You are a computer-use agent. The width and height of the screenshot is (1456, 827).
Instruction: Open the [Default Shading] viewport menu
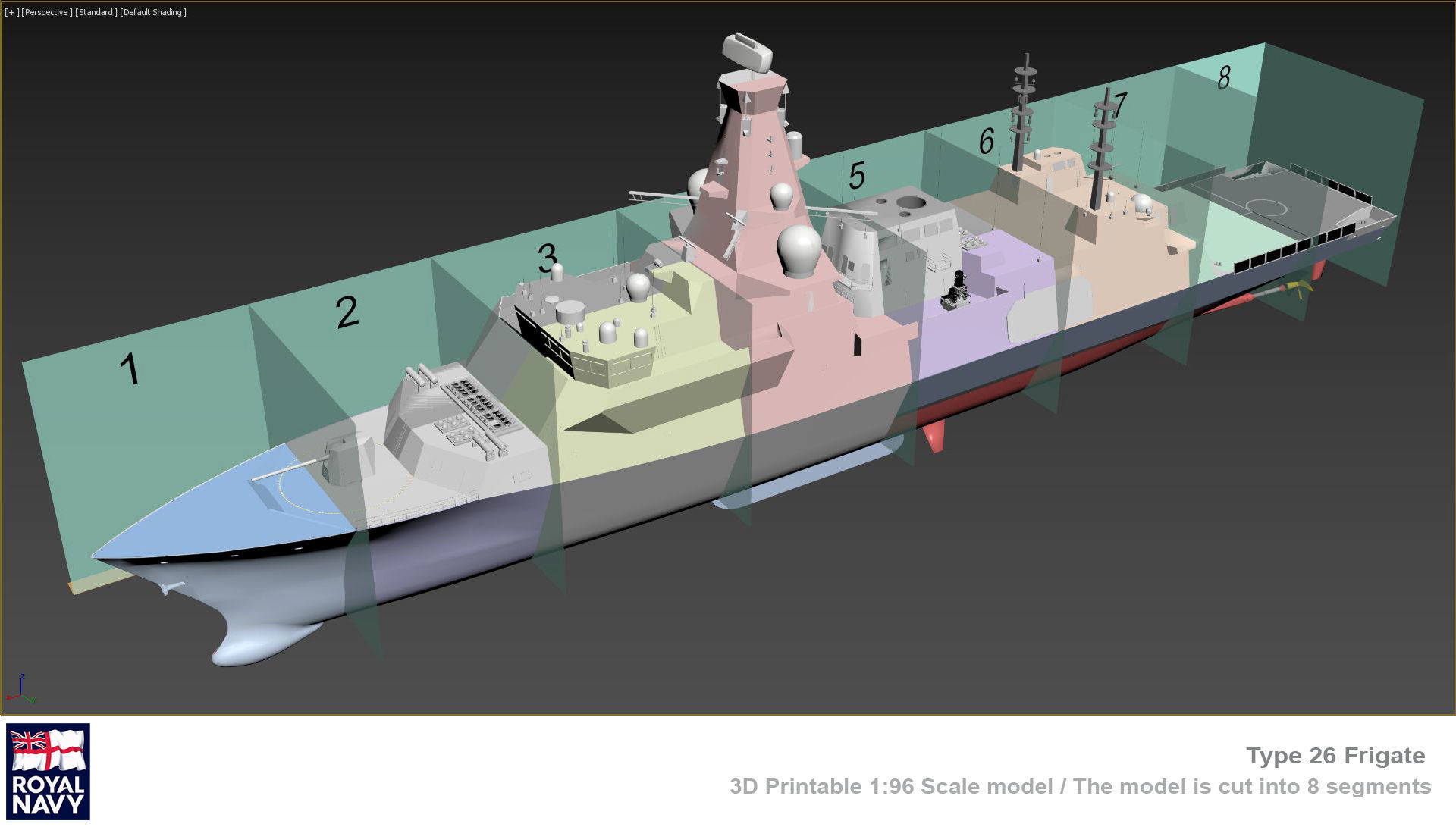(x=153, y=12)
